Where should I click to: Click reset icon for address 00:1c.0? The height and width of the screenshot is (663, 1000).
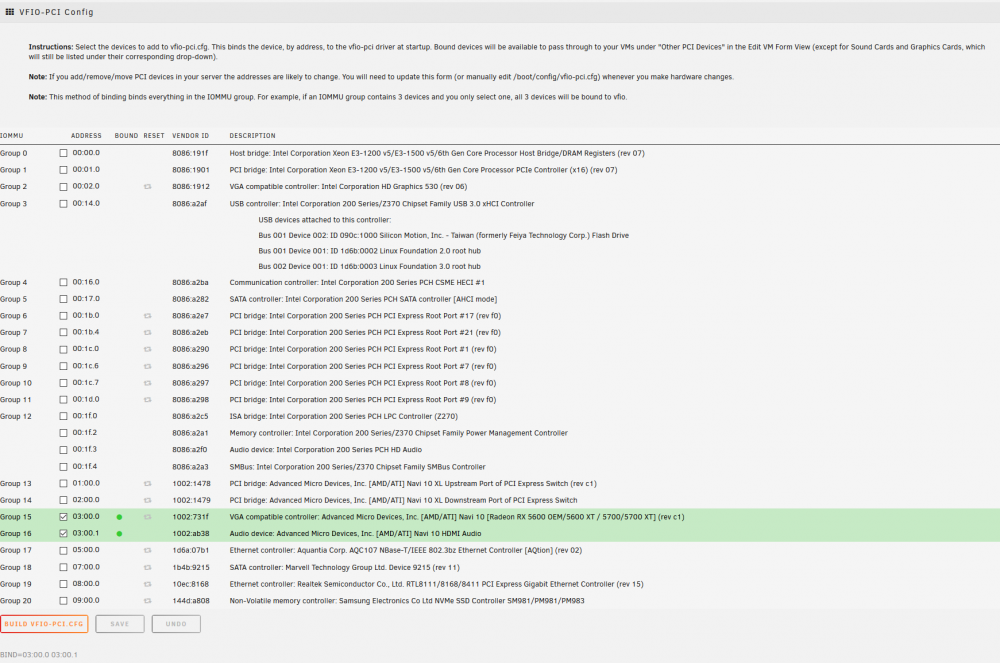click(x=147, y=349)
